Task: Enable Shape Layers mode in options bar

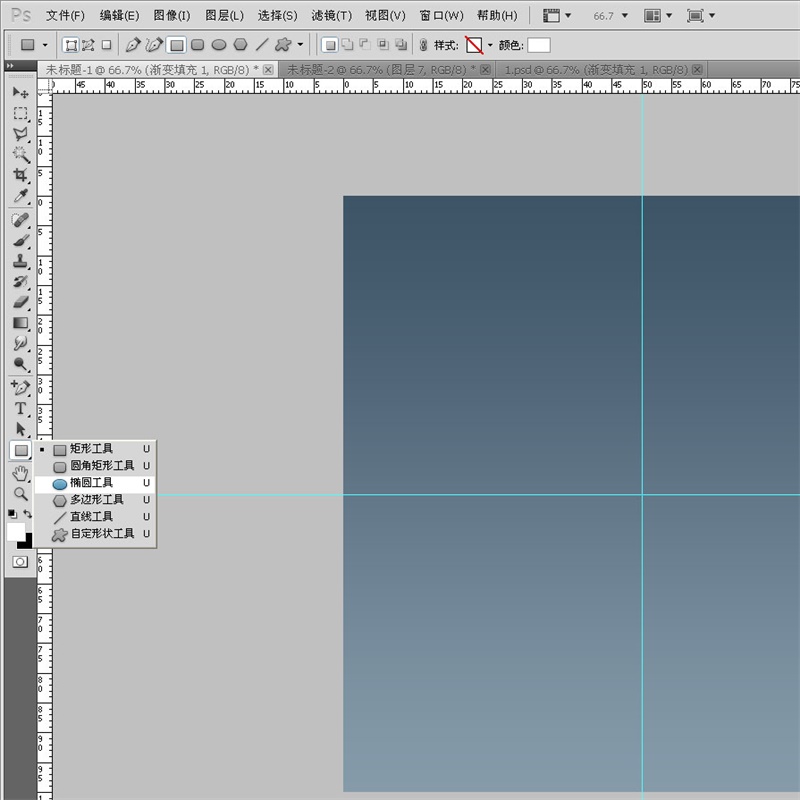Action: [71, 45]
